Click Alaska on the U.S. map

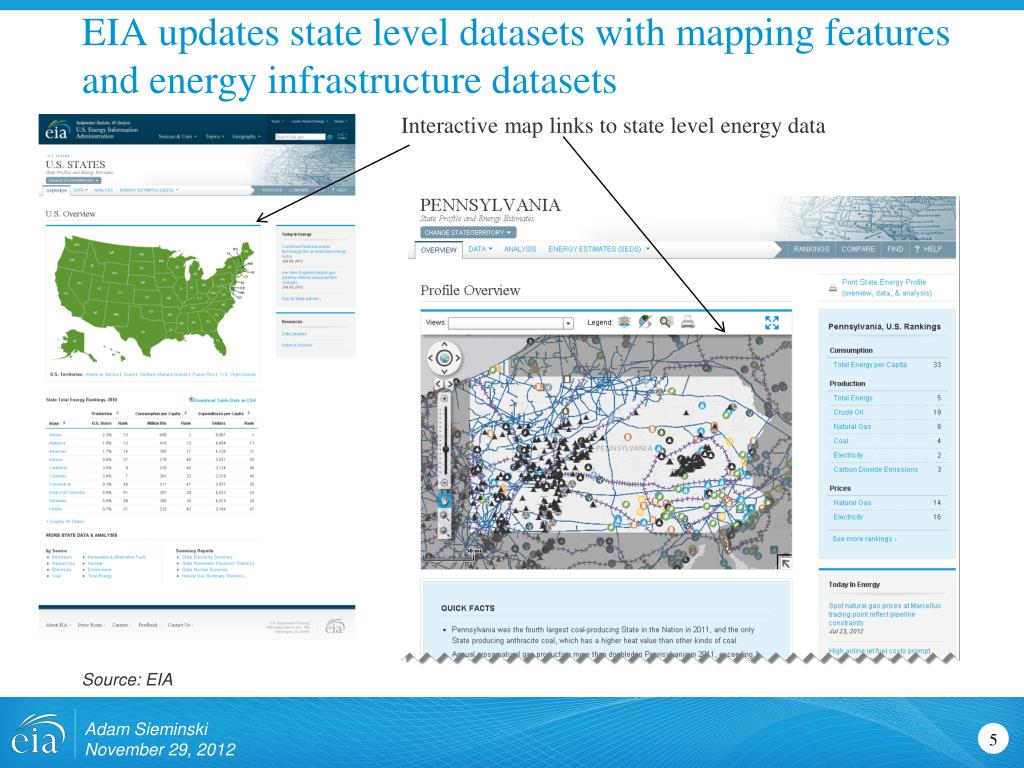coord(74,344)
